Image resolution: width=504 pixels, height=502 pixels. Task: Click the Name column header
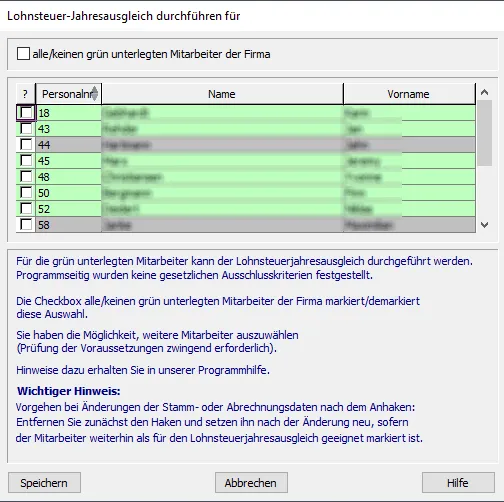[222, 94]
